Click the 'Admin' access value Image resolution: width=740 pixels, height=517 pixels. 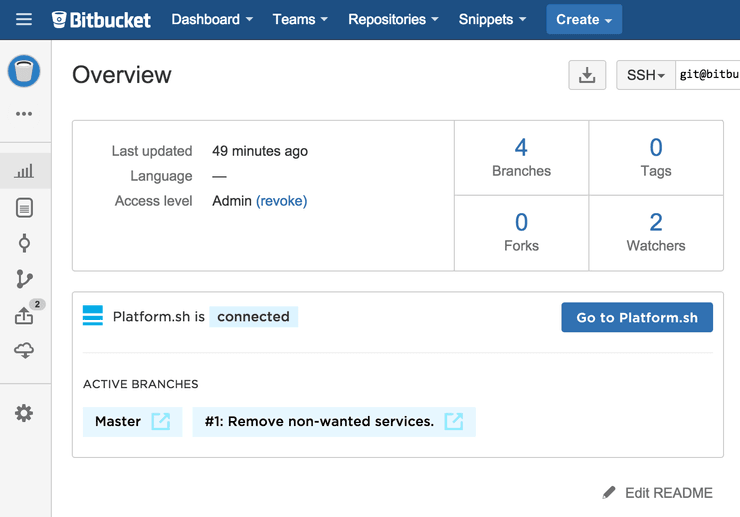(x=232, y=201)
